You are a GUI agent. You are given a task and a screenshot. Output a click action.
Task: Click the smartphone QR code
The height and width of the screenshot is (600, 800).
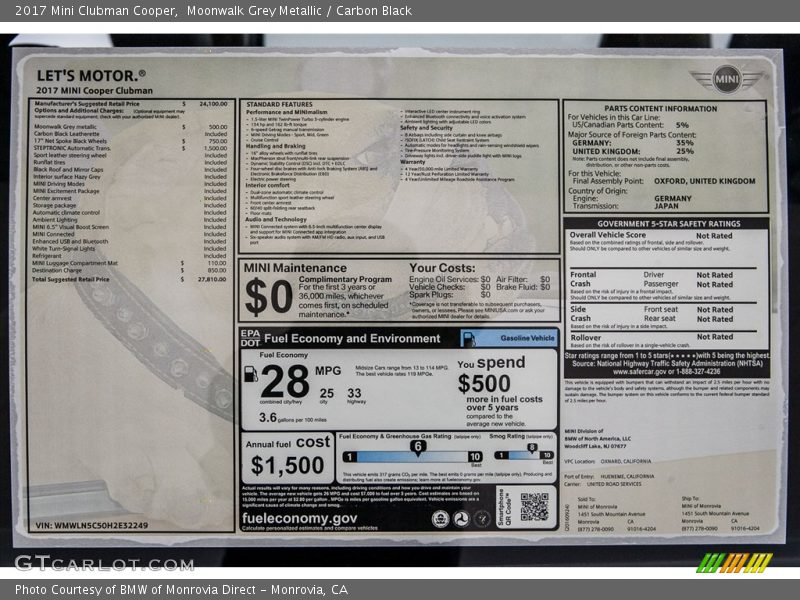pyautogui.click(x=534, y=507)
